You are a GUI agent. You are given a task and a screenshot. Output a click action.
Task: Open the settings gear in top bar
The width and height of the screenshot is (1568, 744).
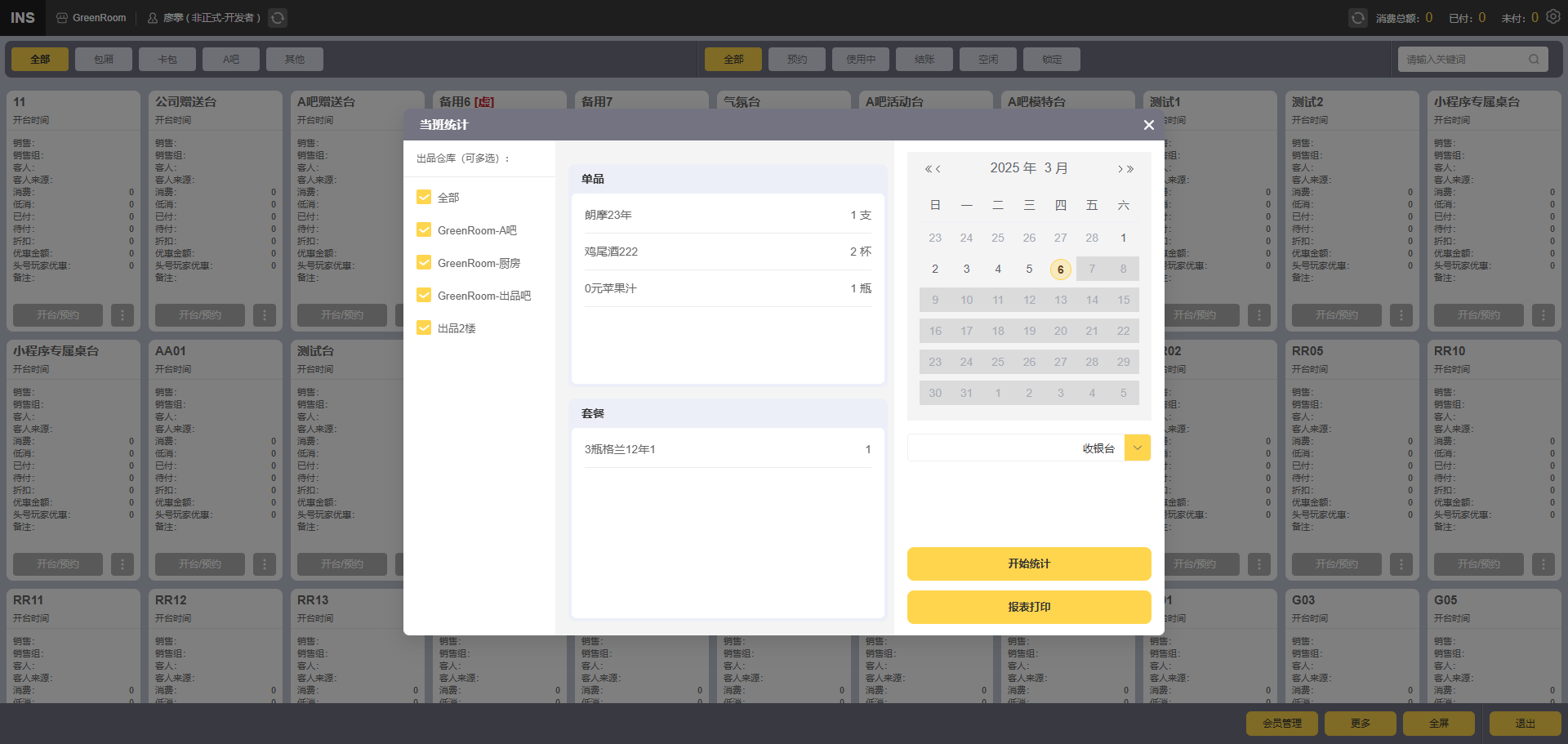click(1553, 17)
